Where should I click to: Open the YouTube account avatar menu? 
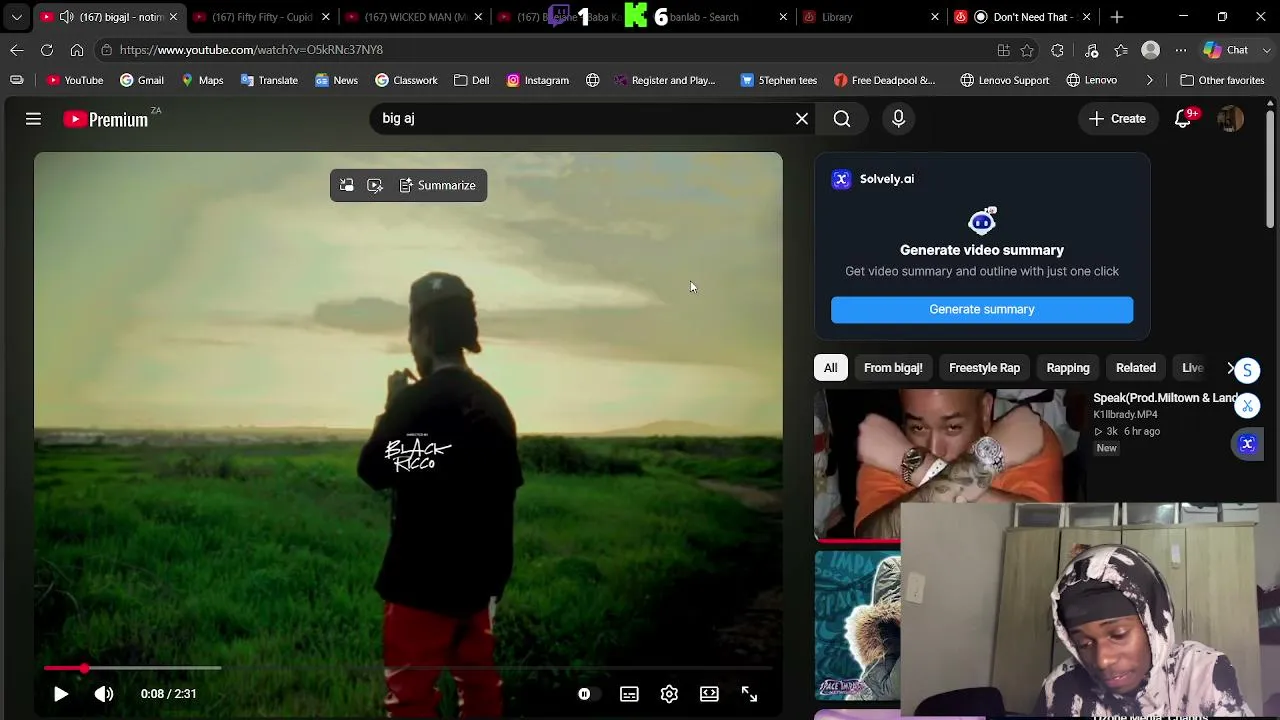[1230, 119]
